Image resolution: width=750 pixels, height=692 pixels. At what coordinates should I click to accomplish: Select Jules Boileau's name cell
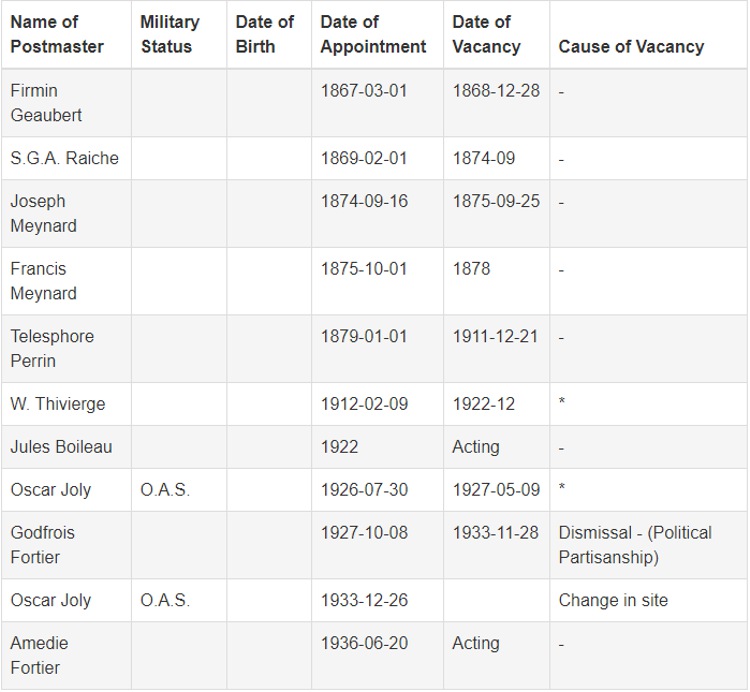coord(61,447)
